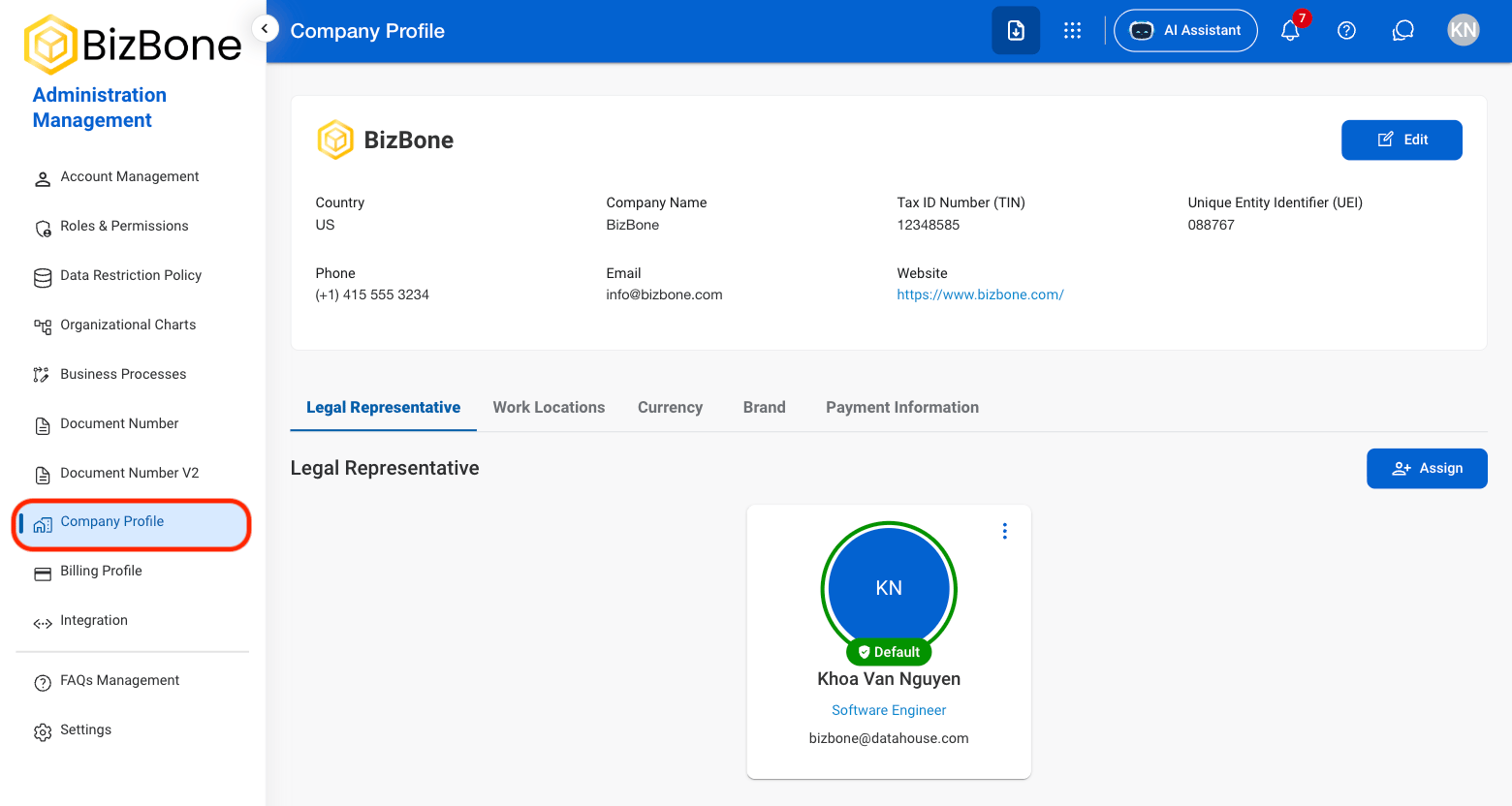
Task: Open the apps grid menu
Action: (x=1072, y=31)
